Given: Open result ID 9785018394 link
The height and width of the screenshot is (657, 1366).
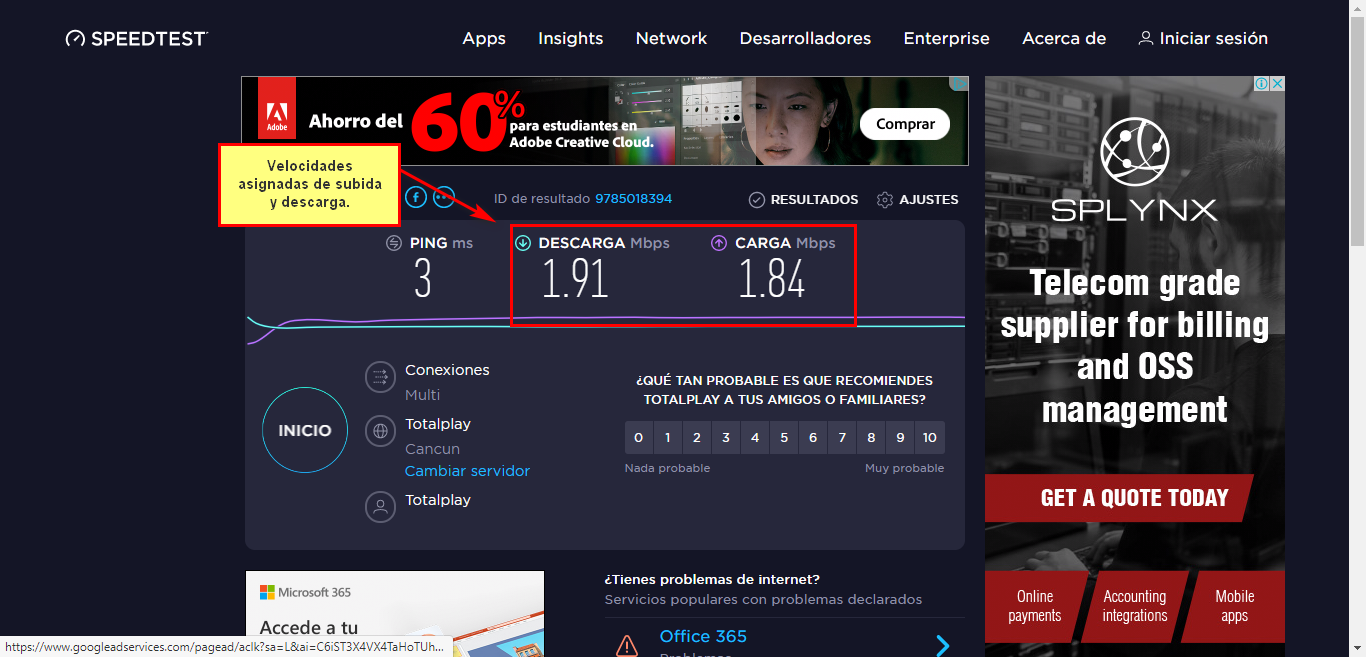Looking at the screenshot, I should pyautogui.click(x=633, y=199).
